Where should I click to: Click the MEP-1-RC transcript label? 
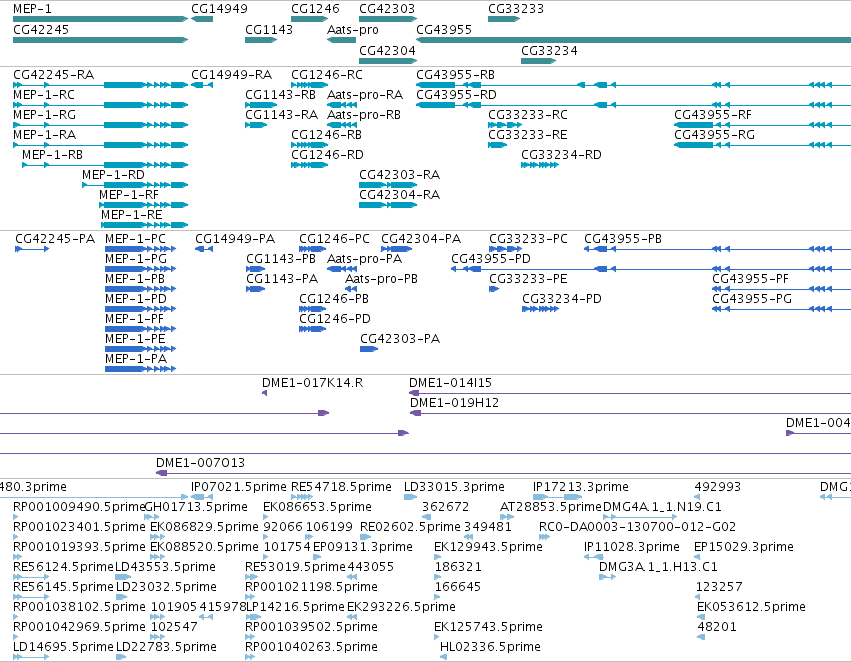pyautogui.click(x=44, y=95)
